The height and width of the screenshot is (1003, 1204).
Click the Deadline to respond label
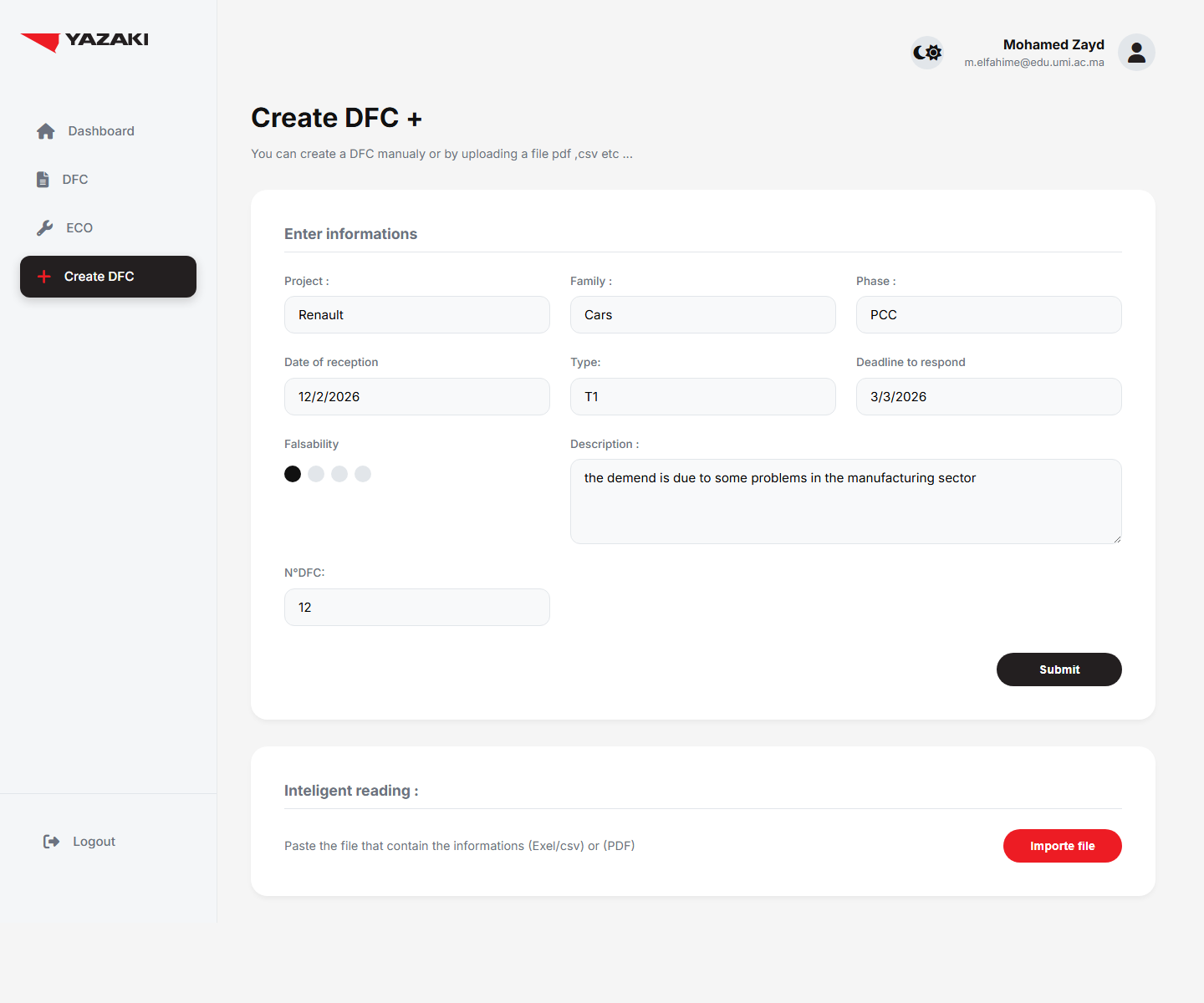point(911,362)
